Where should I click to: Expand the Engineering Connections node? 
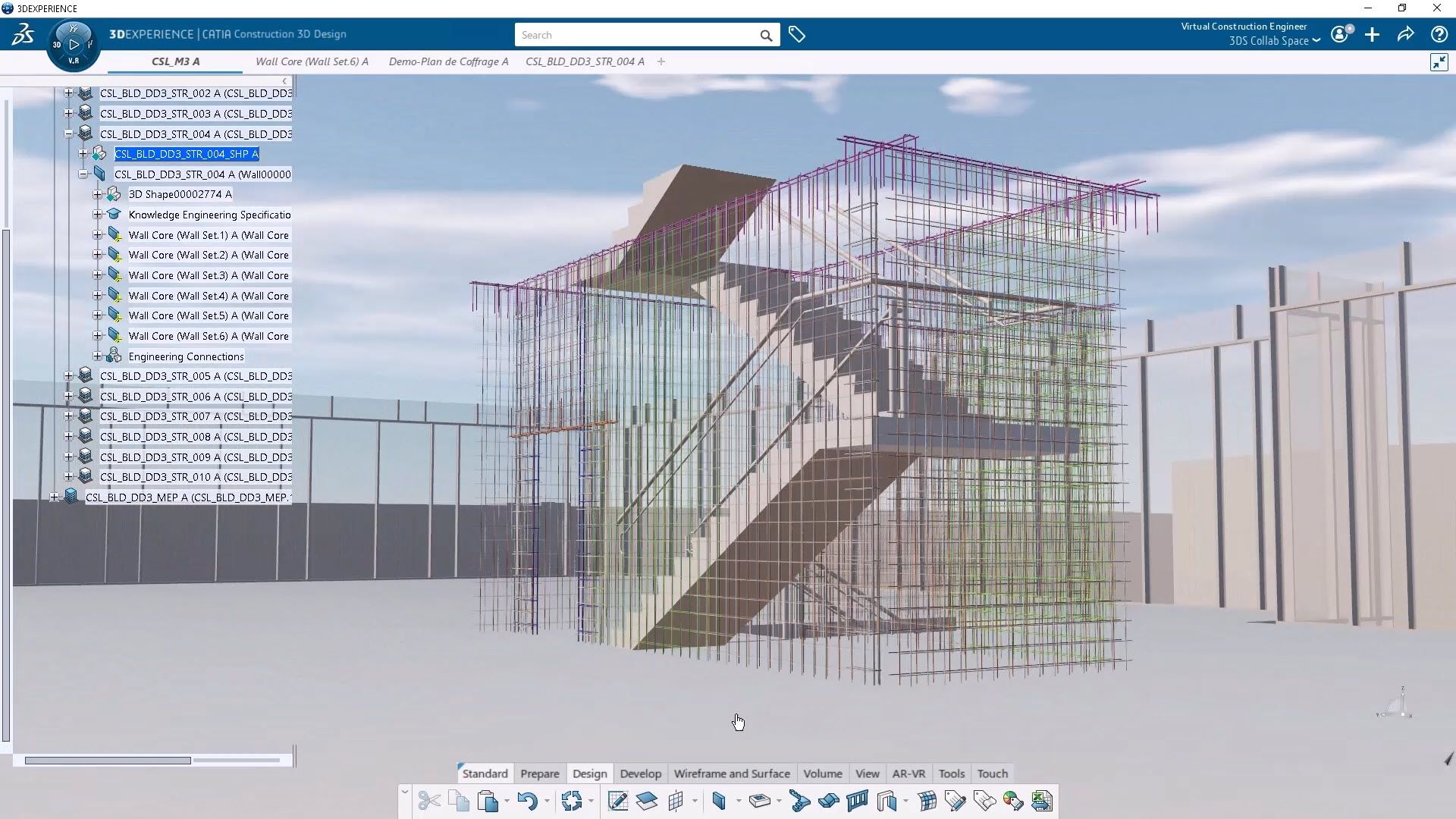tap(97, 356)
